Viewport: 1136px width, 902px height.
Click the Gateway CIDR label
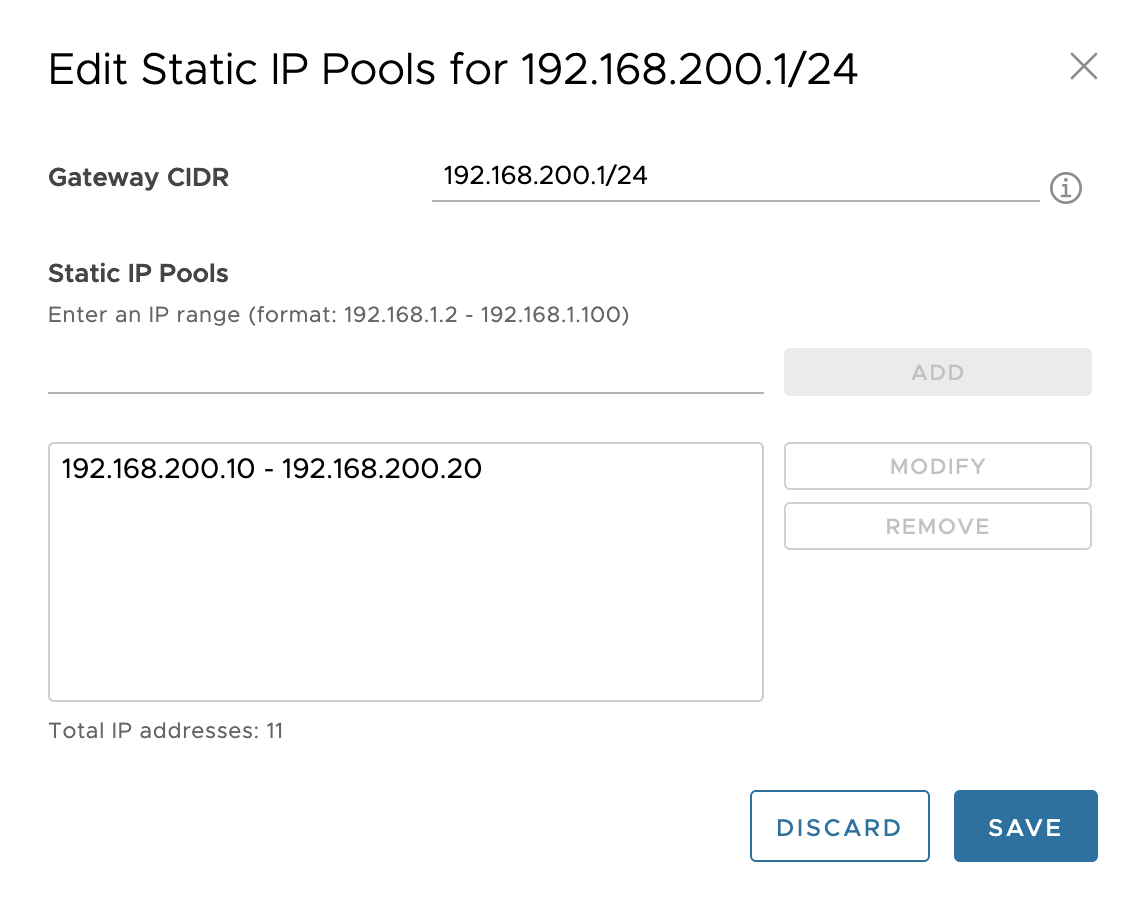coord(138,178)
